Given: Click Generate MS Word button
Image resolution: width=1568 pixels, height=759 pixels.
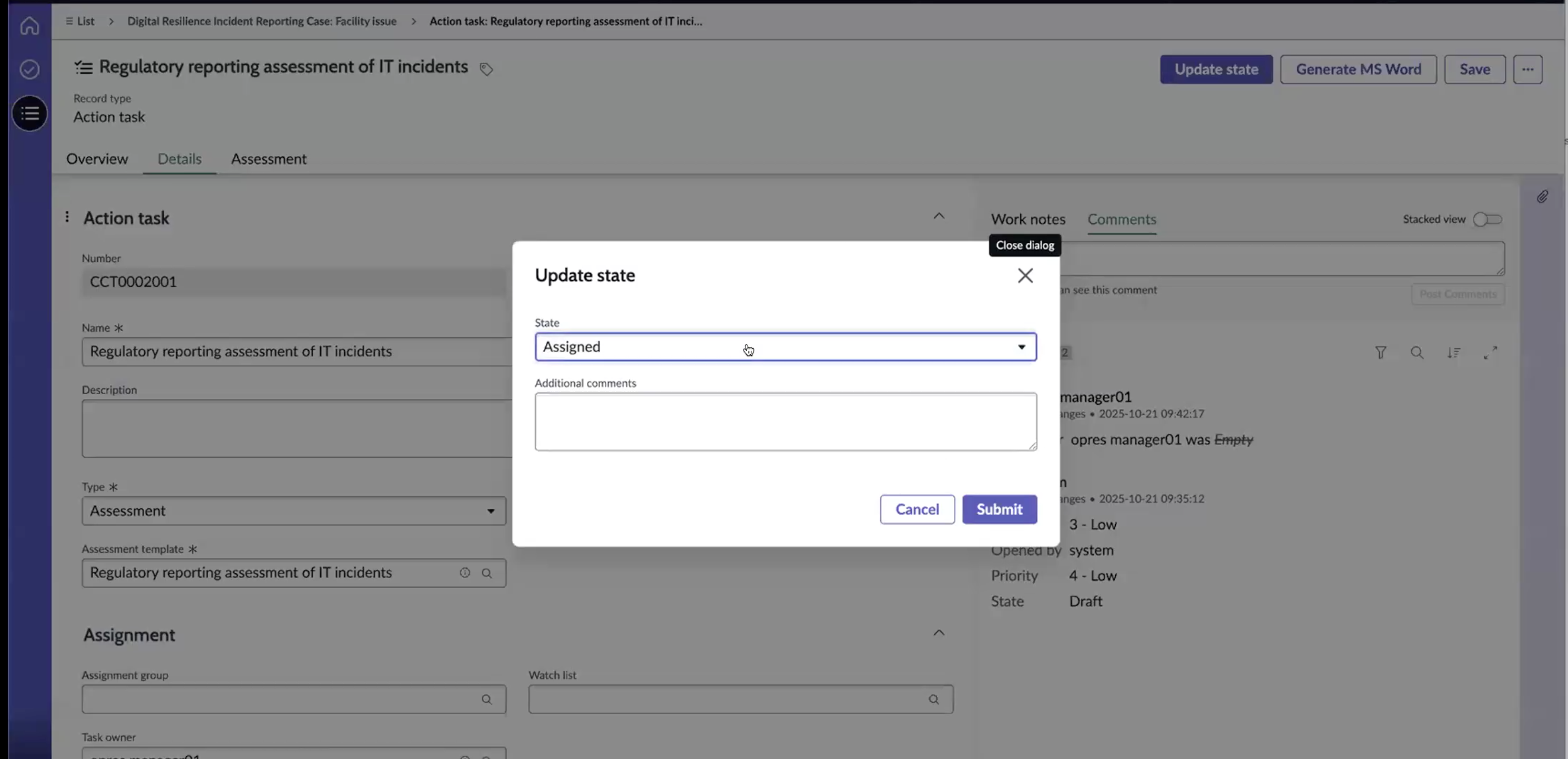Looking at the screenshot, I should pyautogui.click(x=1358, y=69).
